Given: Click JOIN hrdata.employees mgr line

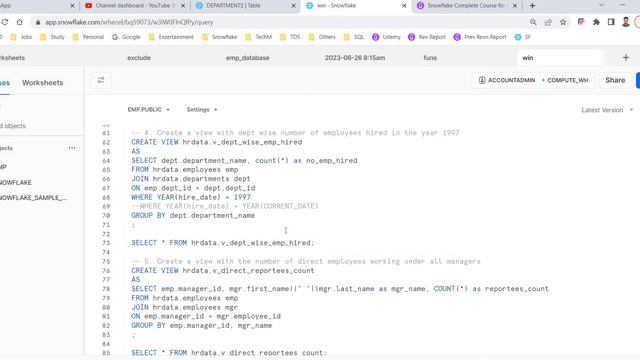Looking at the screenshot, I should click(184, 307).
